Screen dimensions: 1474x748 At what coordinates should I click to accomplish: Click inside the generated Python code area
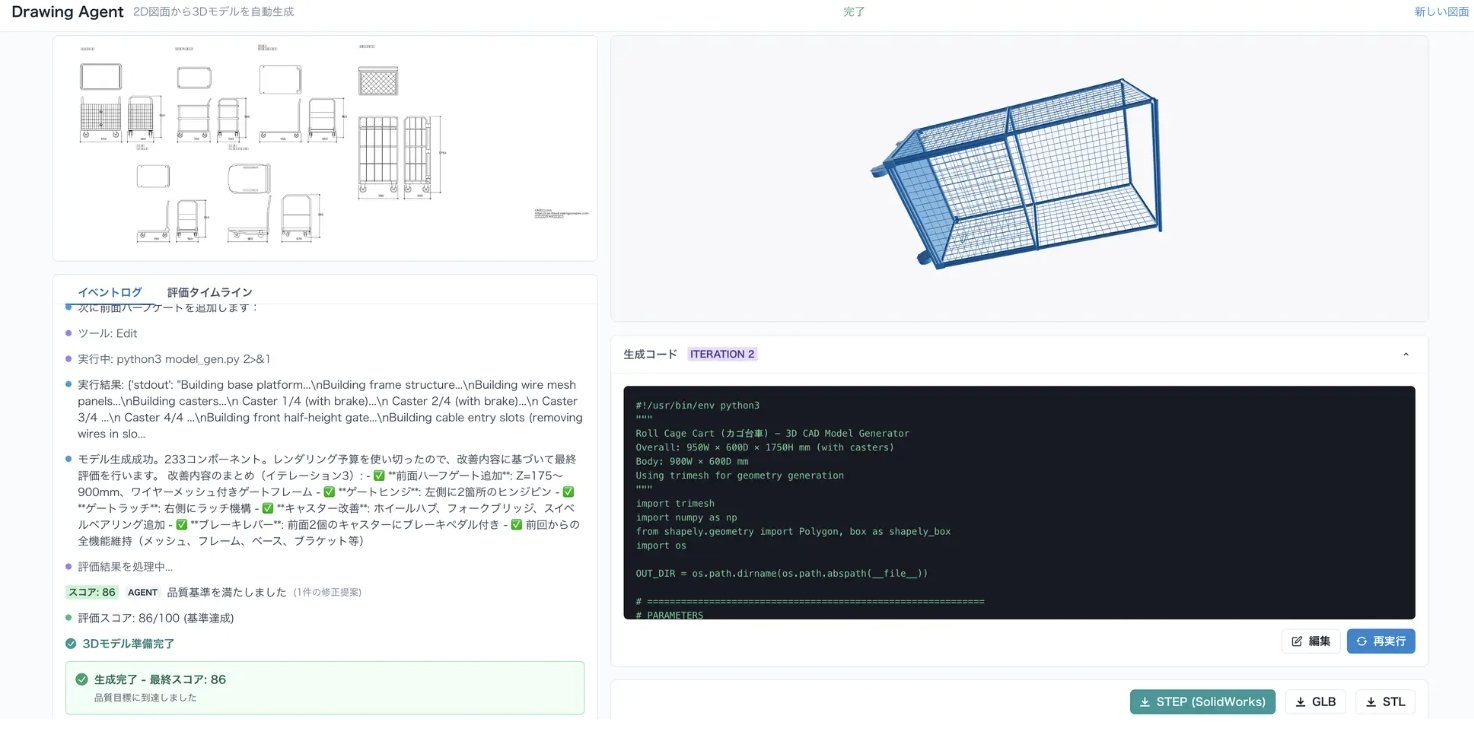pyautogui.click(x=1019, y=502)
